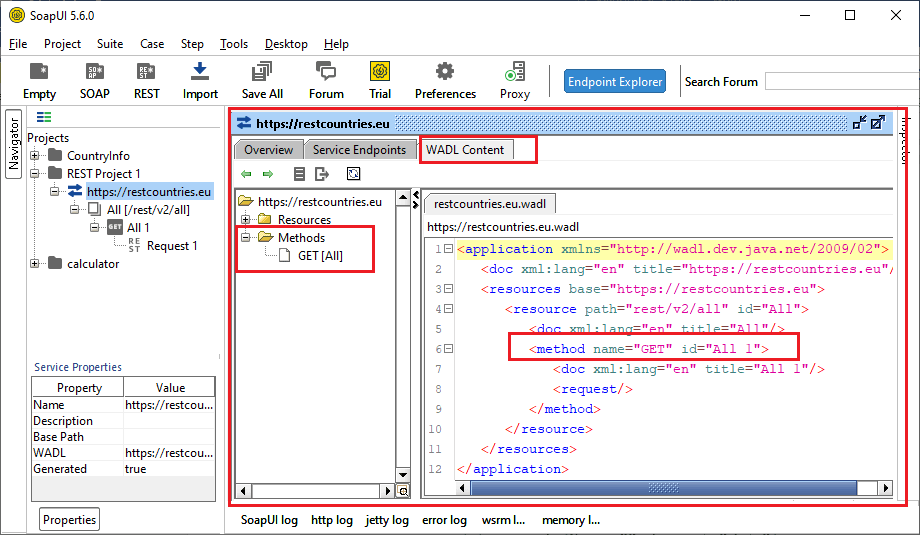
Task: Click the XML editor horizontal scrollbar thumb
Action: coord(664,488)
